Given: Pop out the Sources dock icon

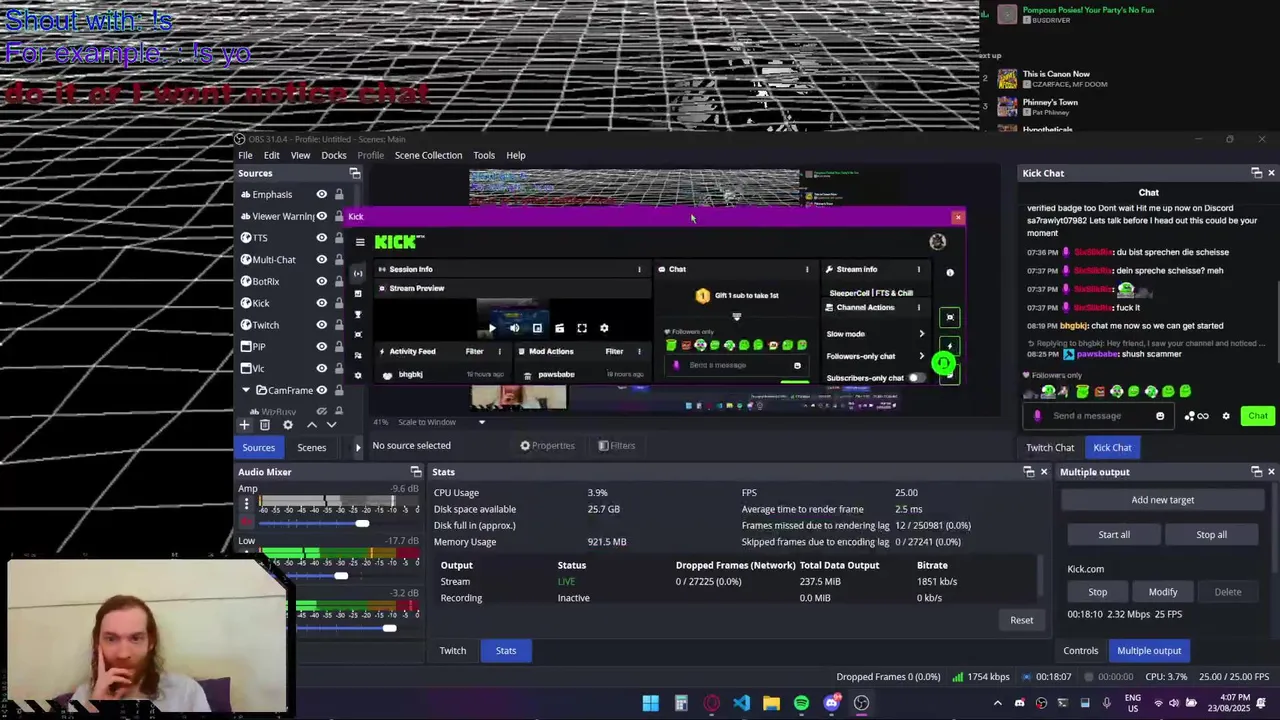Looking at the screenshot, I should [354, 173].
